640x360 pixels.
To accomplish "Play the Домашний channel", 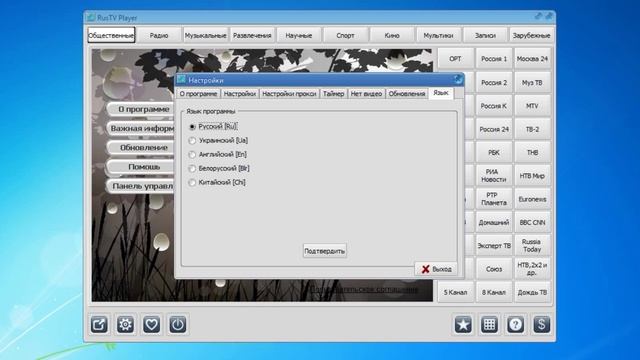I will (x=494, y=222).
